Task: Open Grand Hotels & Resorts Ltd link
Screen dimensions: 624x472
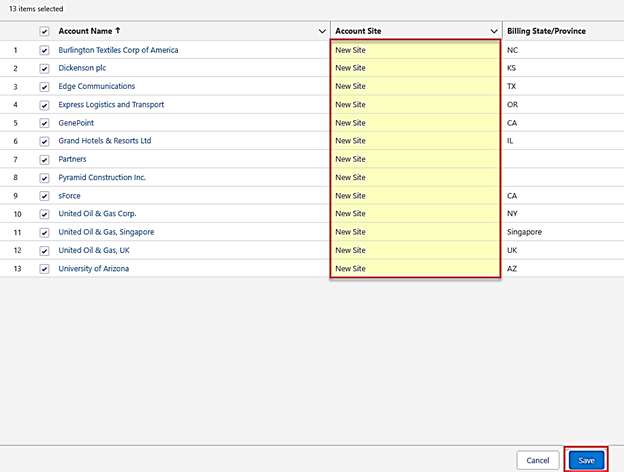Action: tap(104, 141)
